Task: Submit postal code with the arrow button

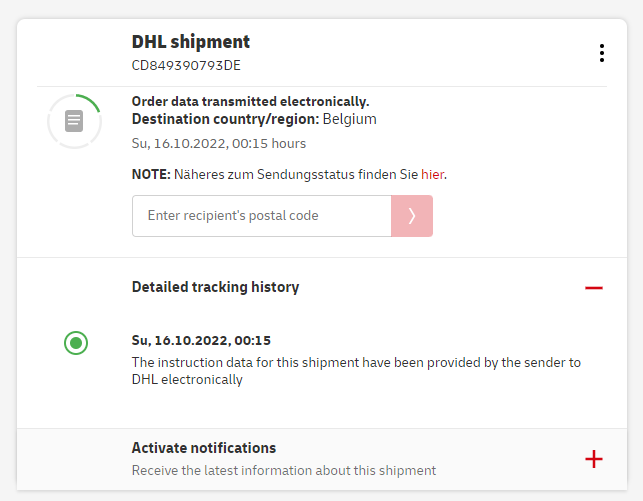Action: click(x=411, y=216)
